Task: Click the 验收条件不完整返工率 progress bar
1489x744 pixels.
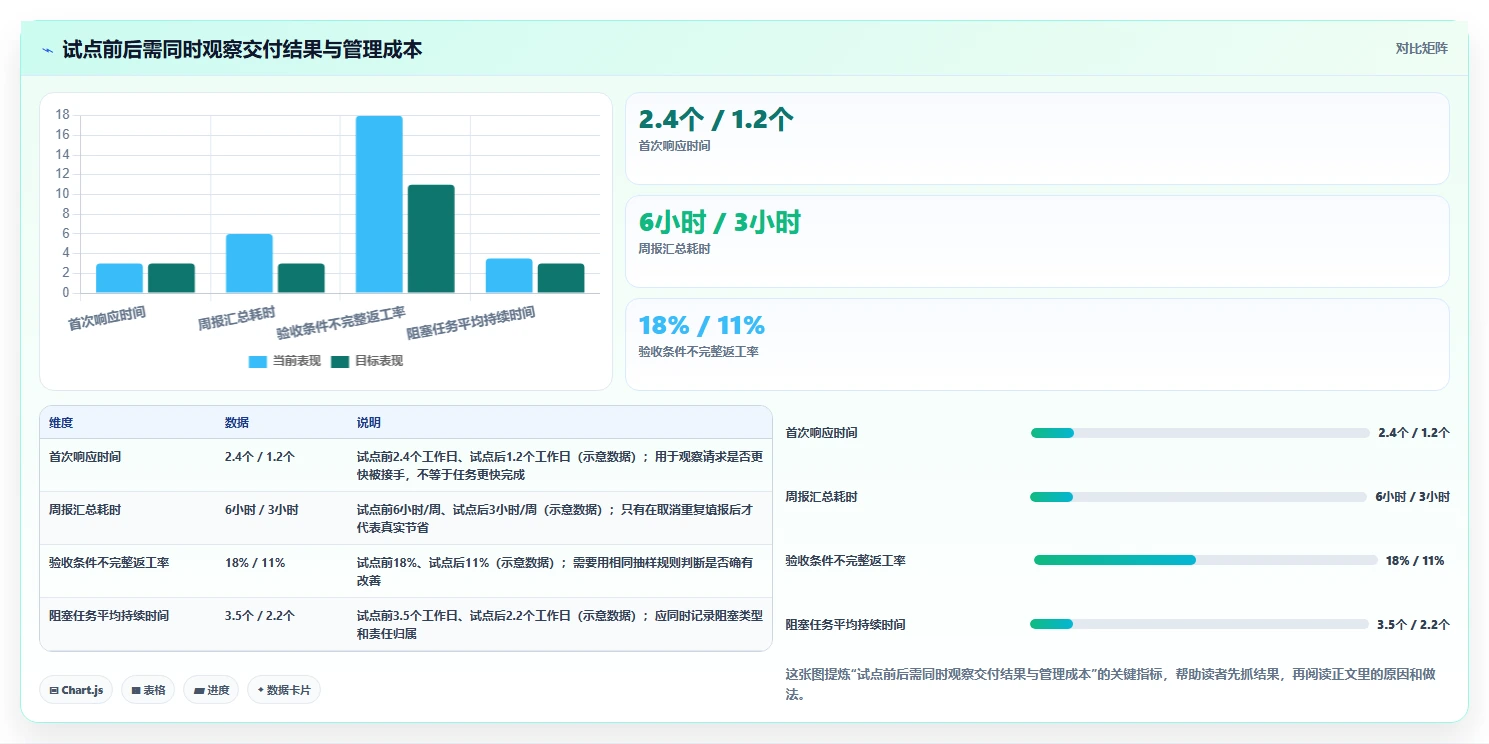Action: [x=1206, y=560]
